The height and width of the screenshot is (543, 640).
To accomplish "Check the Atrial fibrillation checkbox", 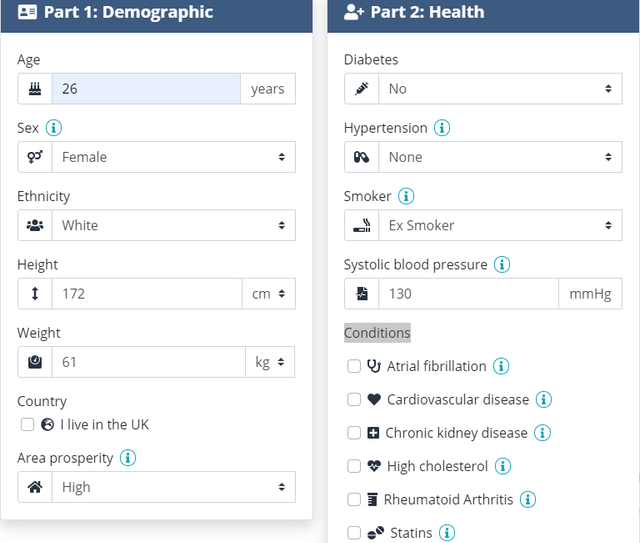I will click(x=354, y=367).
